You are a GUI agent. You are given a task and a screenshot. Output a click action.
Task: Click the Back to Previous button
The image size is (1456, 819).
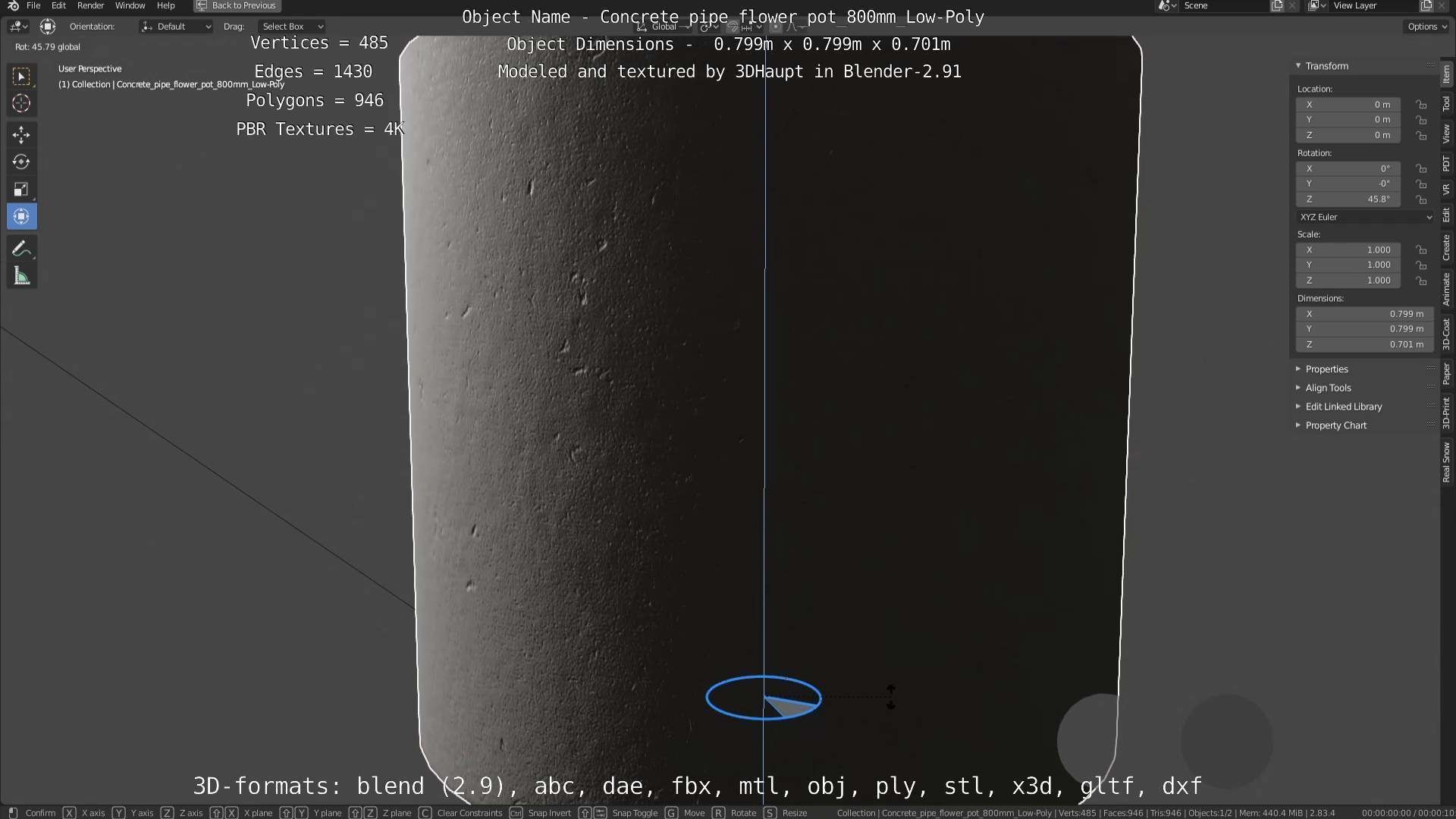tap(237, 6)
